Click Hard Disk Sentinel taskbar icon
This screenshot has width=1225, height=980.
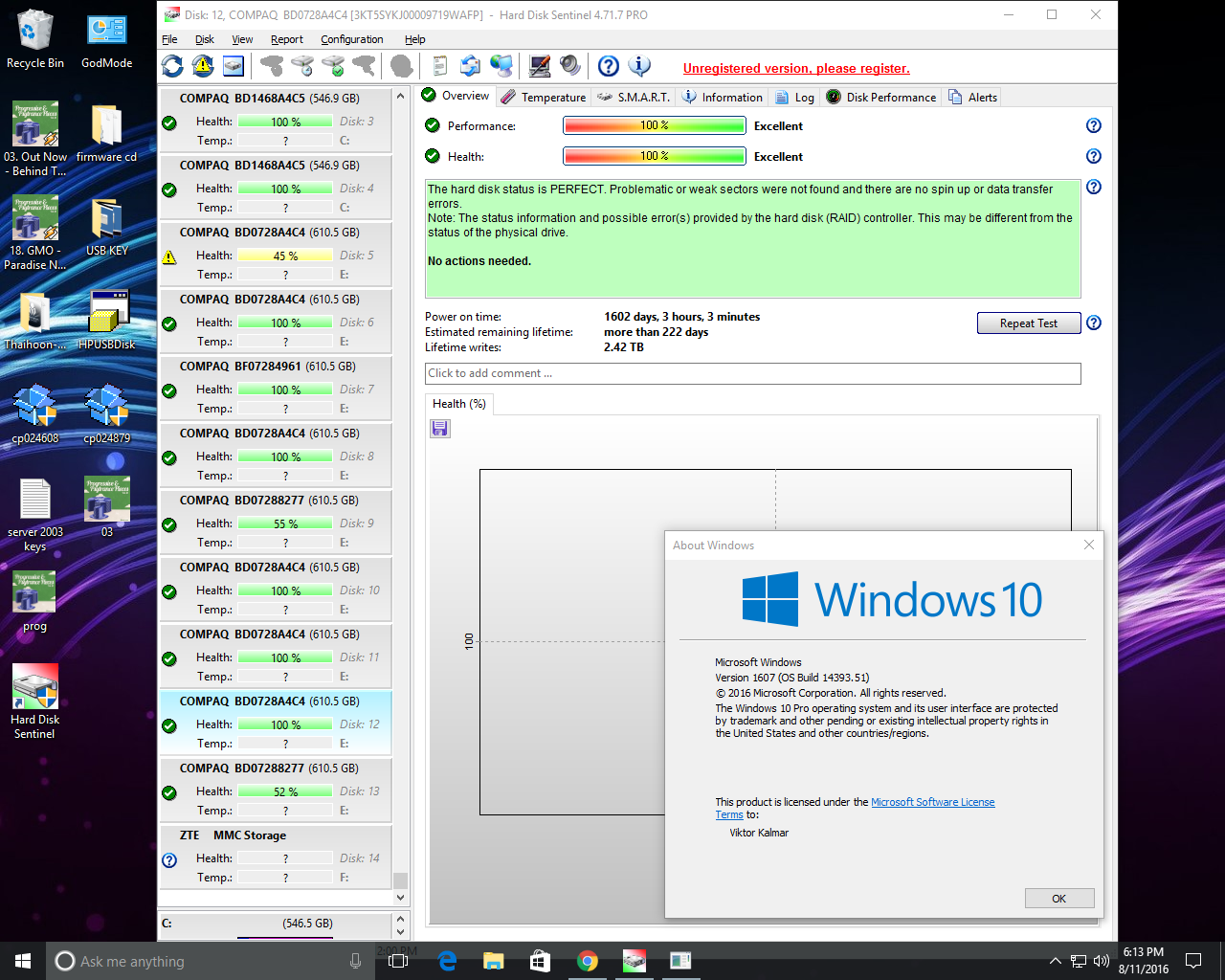635,961
